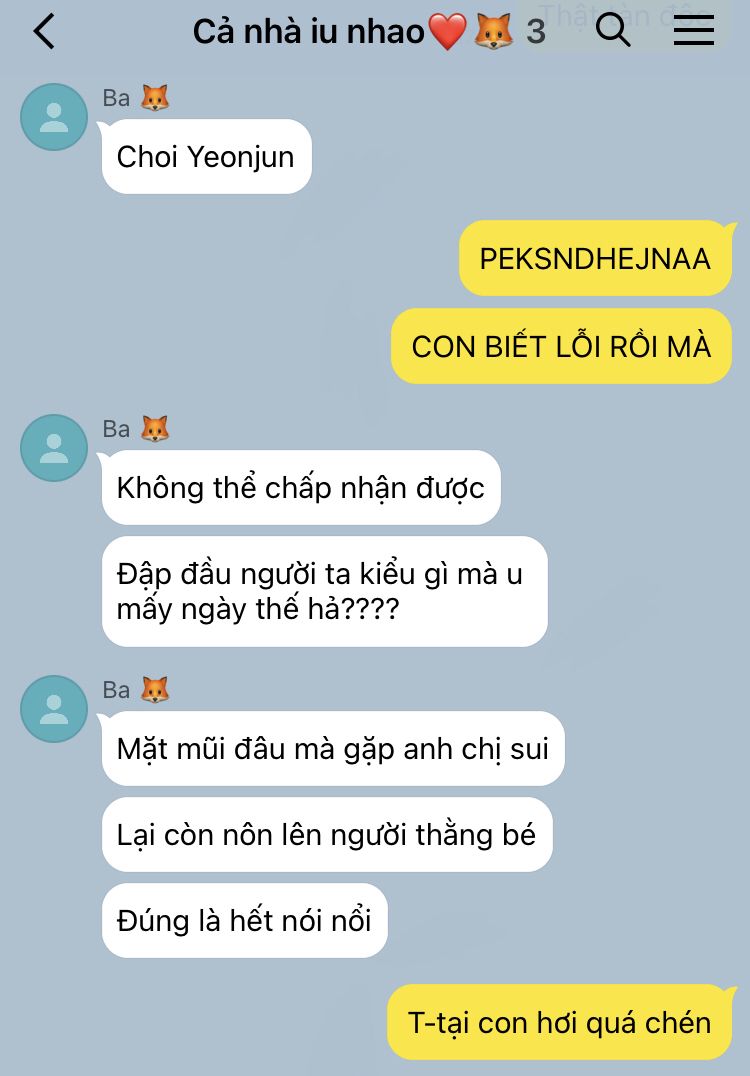The image size is (750, 1076).
Task: Select the PEKSNDHEJNAA yellow message bubble
Action: [x=595, y=259]
